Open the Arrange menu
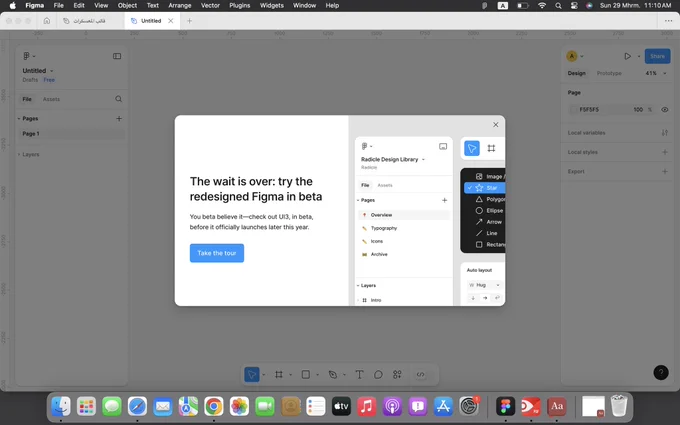Viewport: 680px width, 425px height. pyautogui.click(x=180, y=6)
